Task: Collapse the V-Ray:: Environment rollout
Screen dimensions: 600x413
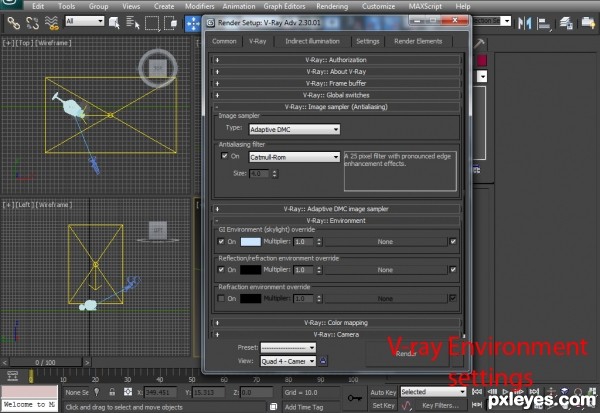Action: click(336, 220)
